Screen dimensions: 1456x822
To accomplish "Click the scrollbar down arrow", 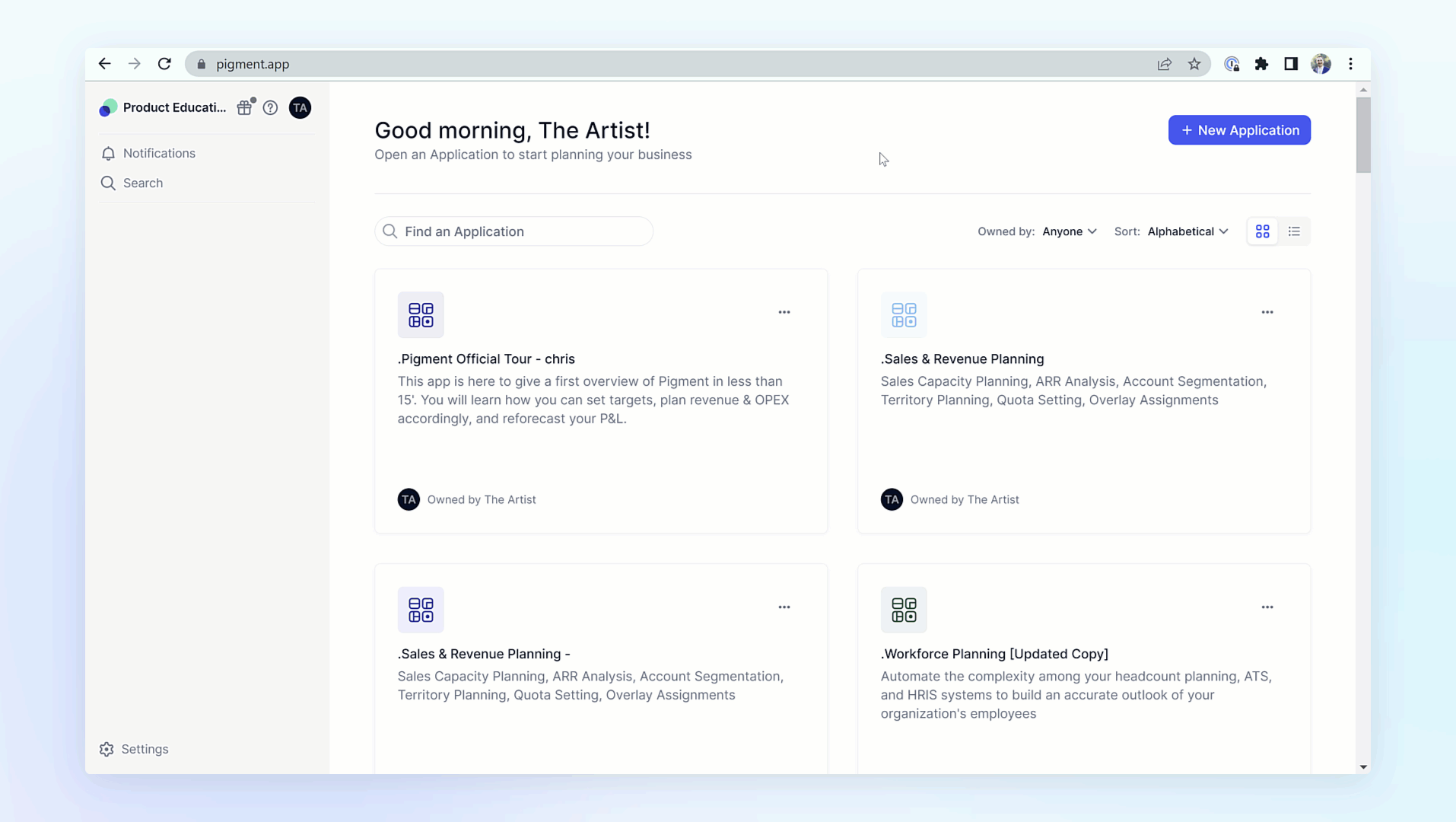I will [x=1363, y=767].
